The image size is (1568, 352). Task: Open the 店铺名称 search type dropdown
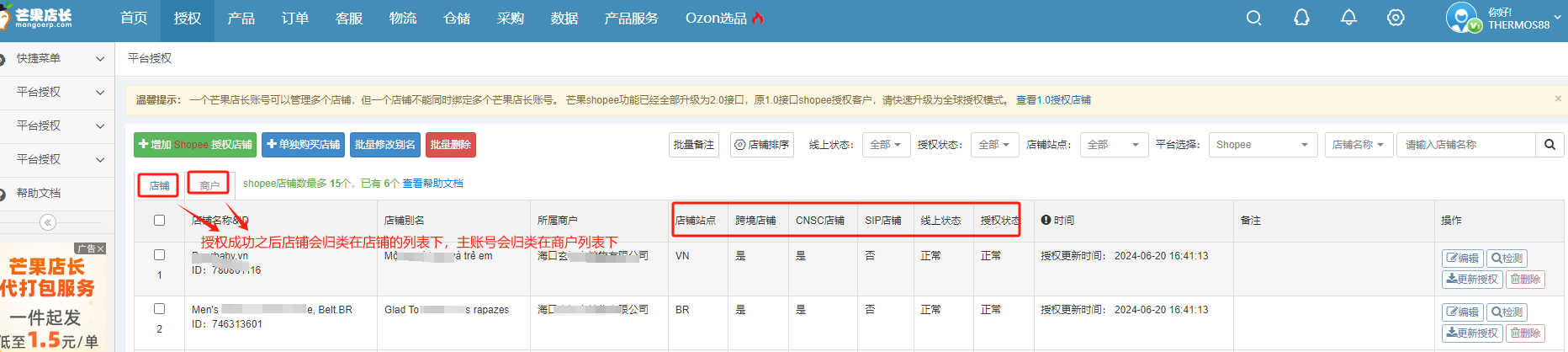click(x=1358, y=145)
